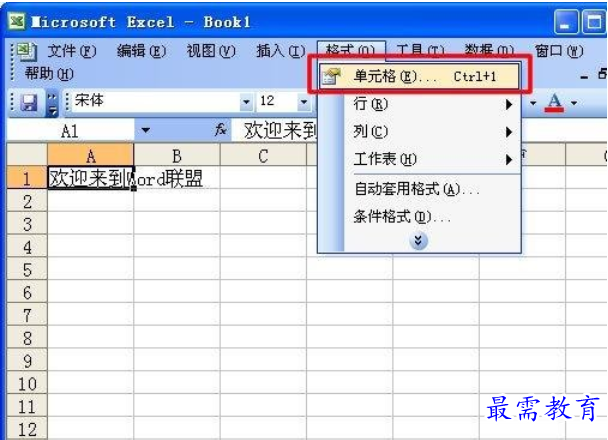Minimize the Excel window

tap(566, 23)
